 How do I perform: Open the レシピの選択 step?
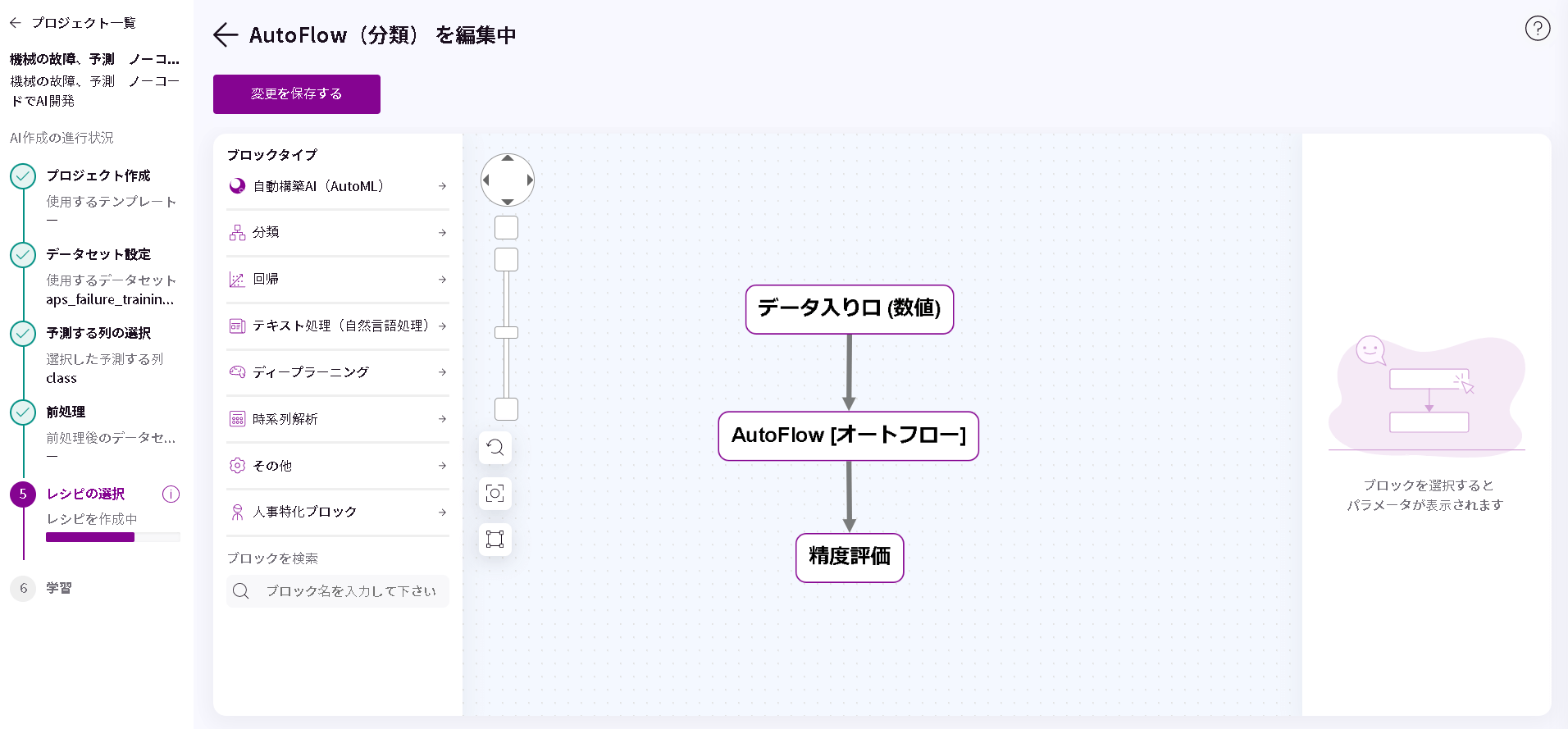click(x=85, y=494)
